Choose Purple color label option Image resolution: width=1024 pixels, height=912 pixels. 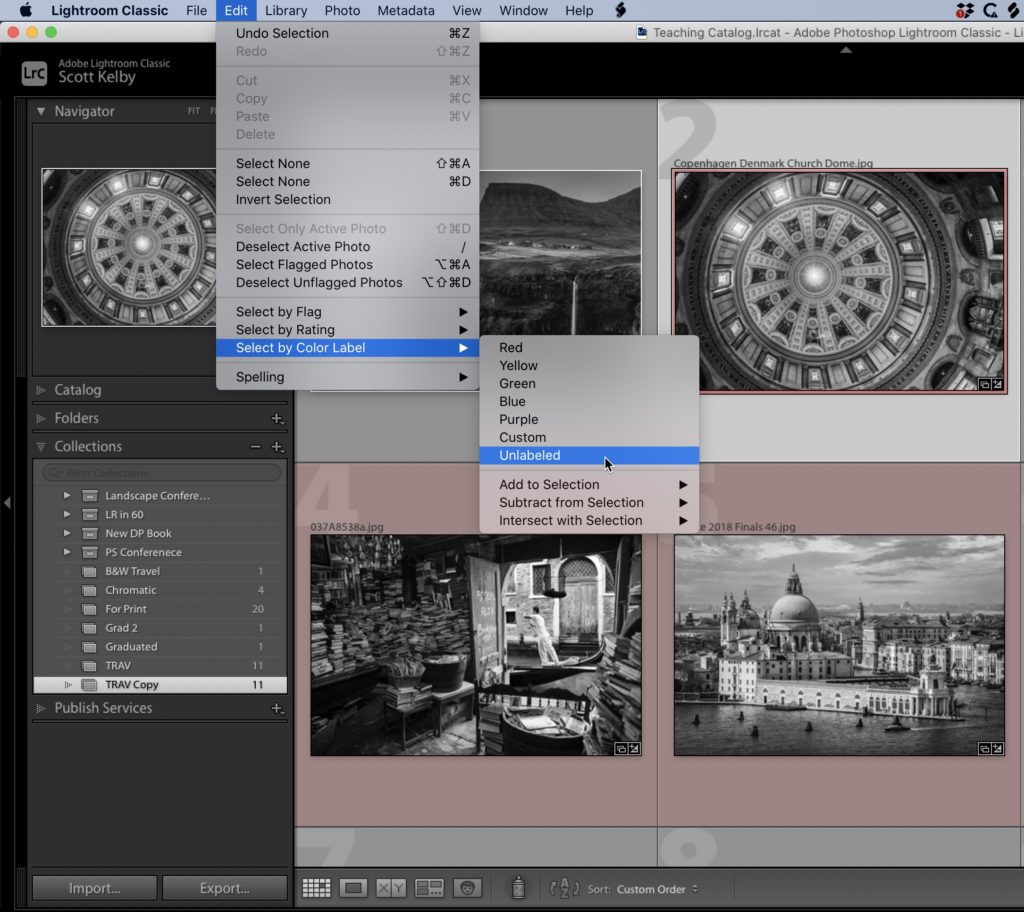[x=589, y=419]
